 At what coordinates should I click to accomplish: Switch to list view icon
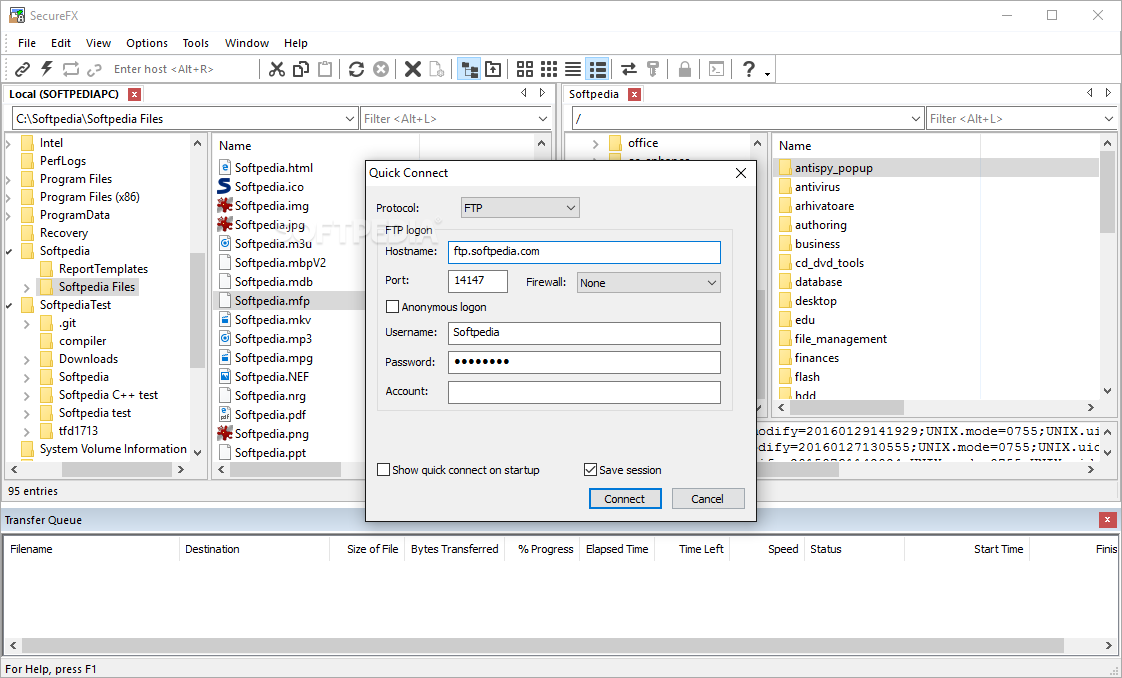(572, 69)
